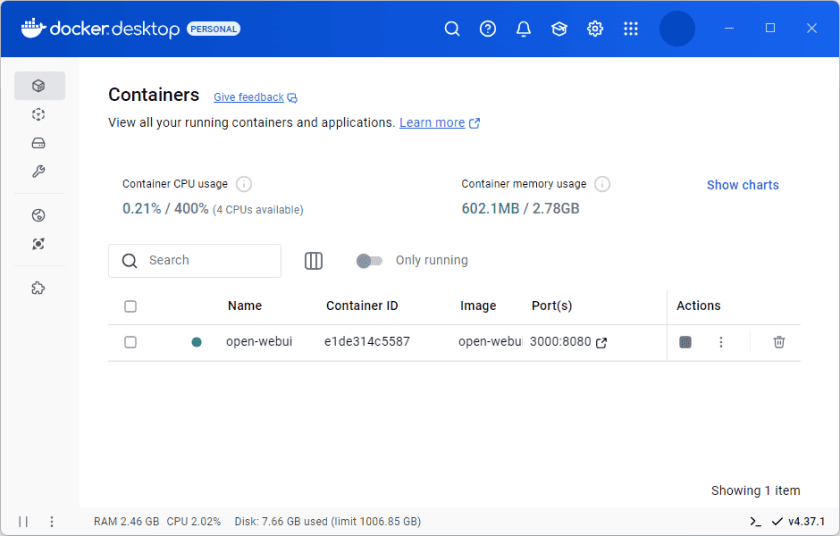The image size is (840, 536).
Task: Open the Images view in sidebar
Action: pyautogui.click(x=39, y=115)
